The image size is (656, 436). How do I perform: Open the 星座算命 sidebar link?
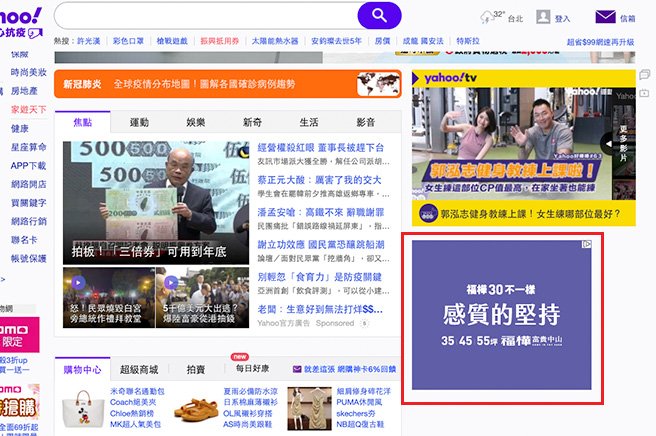[x=28, y=147]
